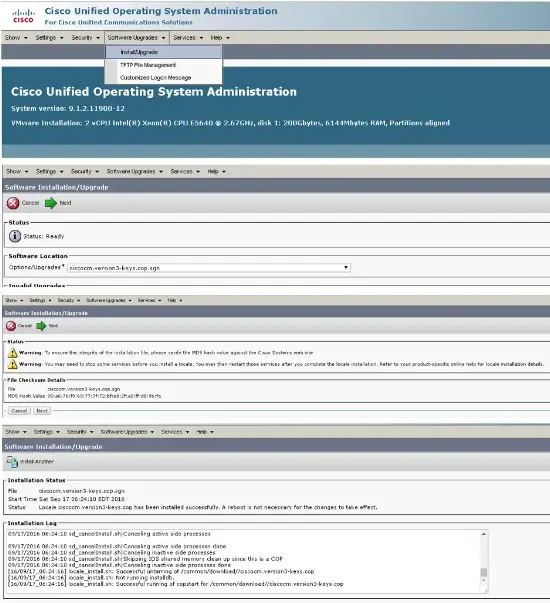
Task: Click log line 'Successful untarring of' cop file
Action: pos(161,571)
